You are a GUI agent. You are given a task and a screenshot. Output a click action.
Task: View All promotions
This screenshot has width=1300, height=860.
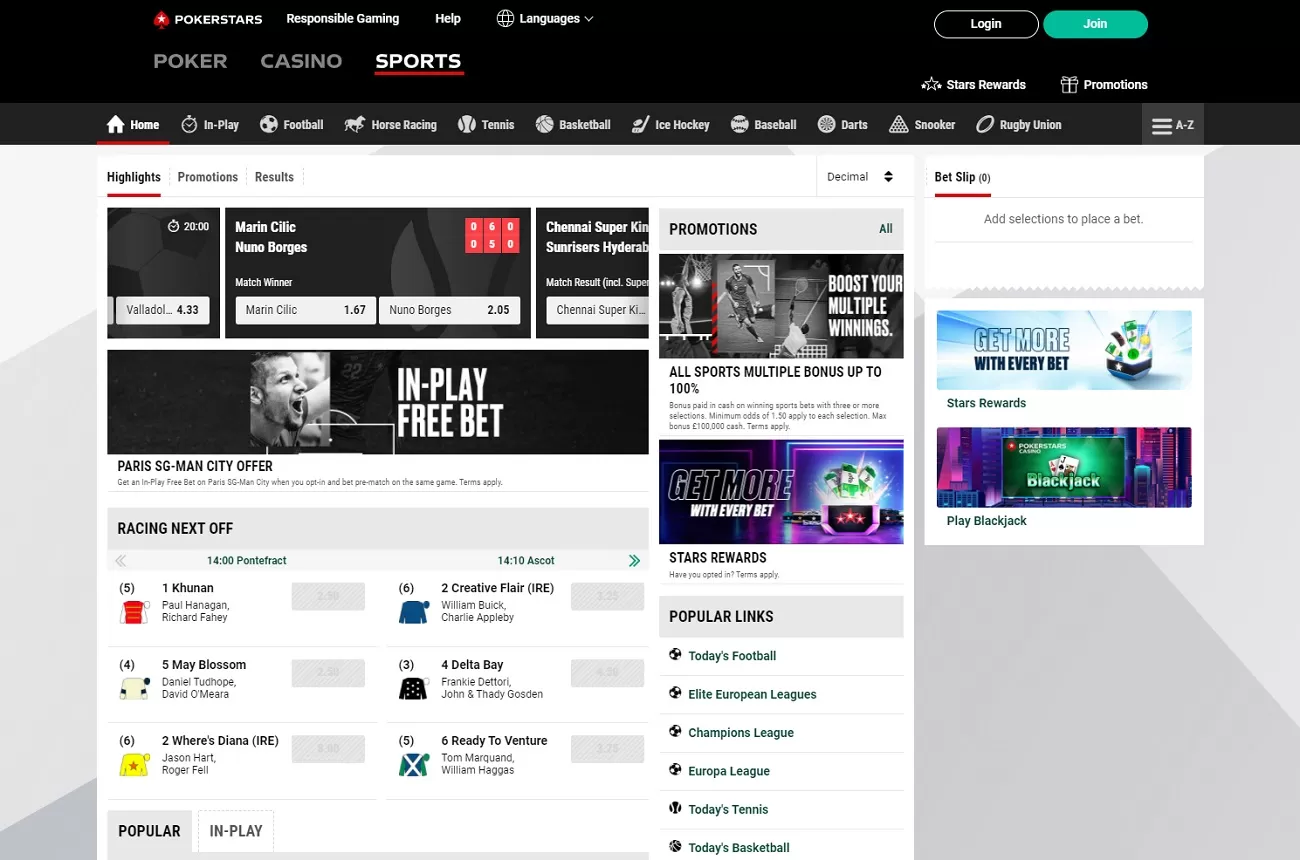tap(885, 229)
